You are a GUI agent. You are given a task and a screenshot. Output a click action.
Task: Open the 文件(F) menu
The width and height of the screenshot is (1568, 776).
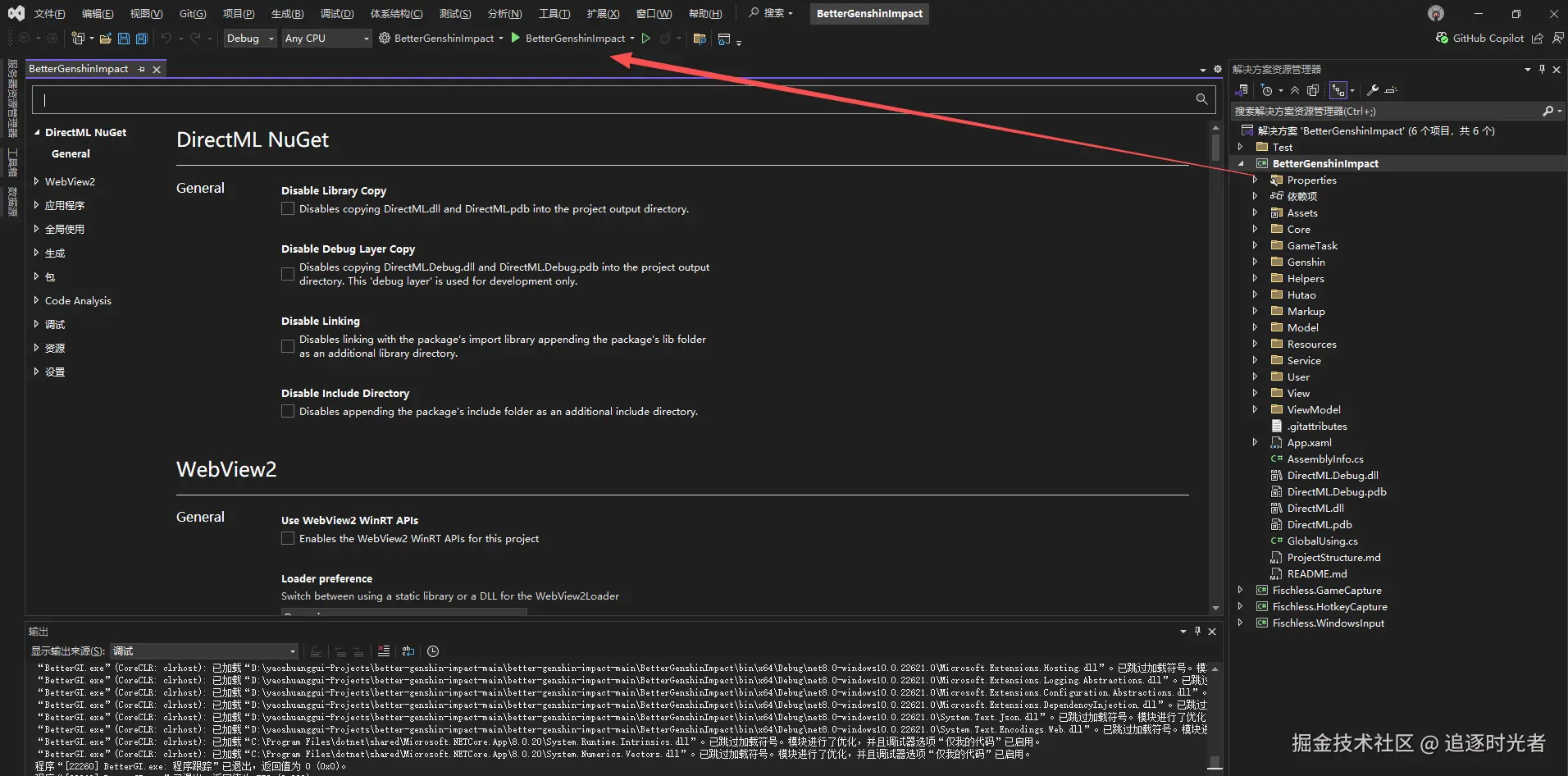coord(50,13)
